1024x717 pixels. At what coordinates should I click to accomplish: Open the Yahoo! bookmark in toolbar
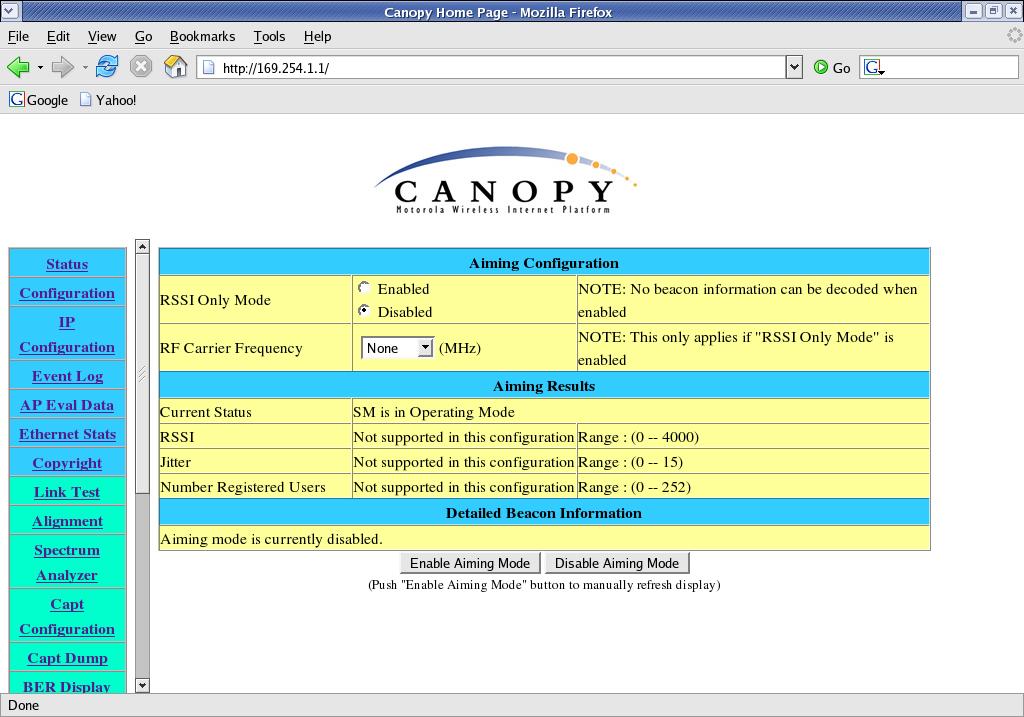tap(108, 100)
